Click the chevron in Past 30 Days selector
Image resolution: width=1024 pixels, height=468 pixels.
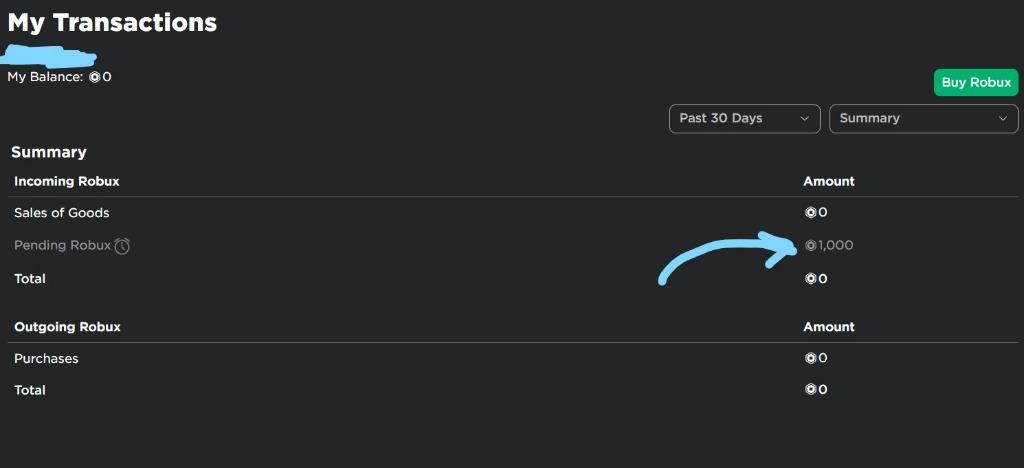point(805,119)
